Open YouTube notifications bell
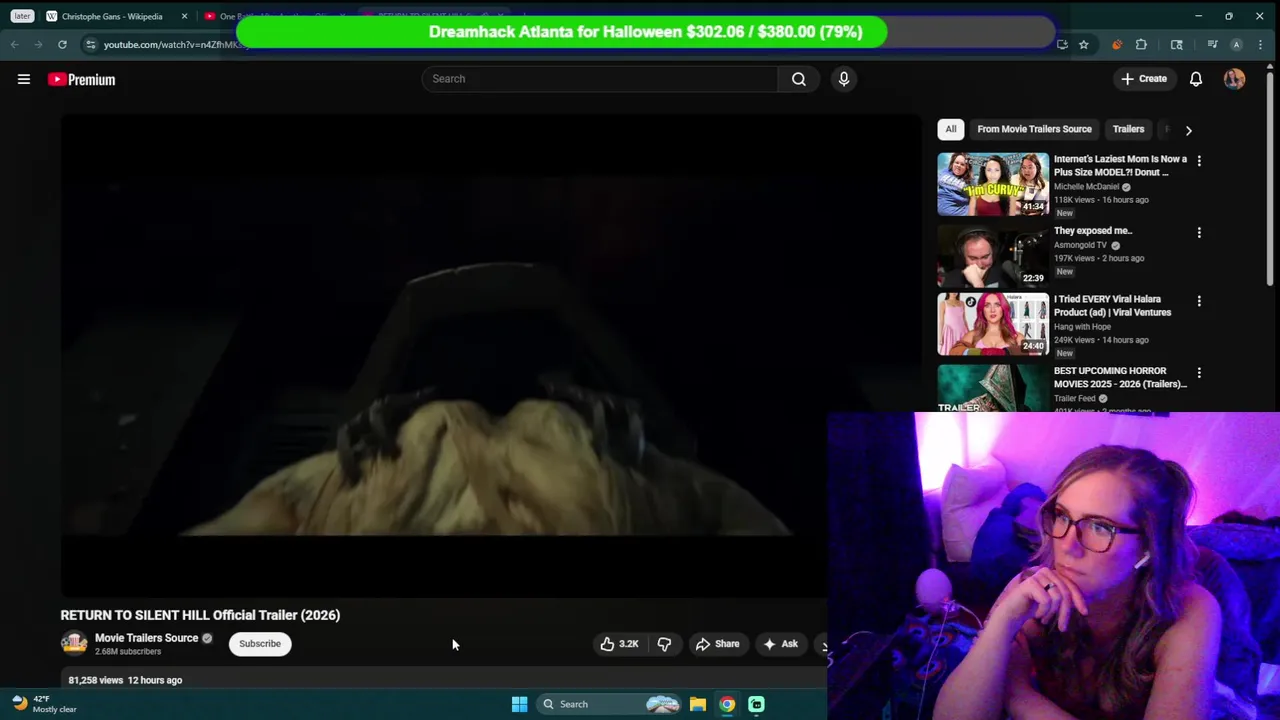1280x720 pixels. click(1196, 79)
